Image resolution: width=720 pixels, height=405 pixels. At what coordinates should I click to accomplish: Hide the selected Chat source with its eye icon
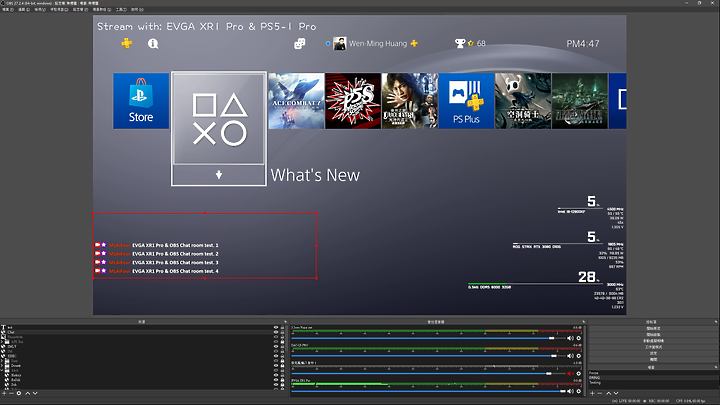point(276,332)
